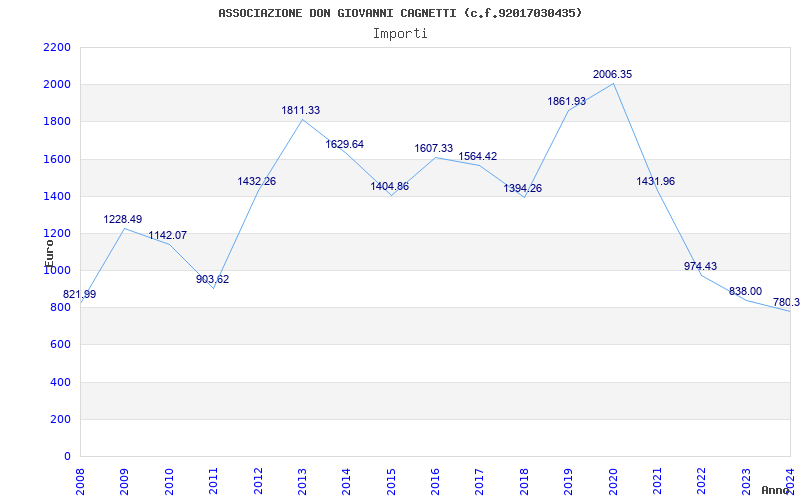Image resolution: width=800 pixels, height=500 pixels.
Task: Click the Importi subtitle
Action: [400, 34]
